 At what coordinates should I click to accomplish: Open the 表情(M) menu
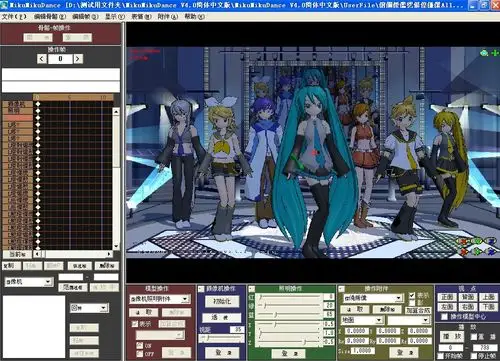click(141, 17)
